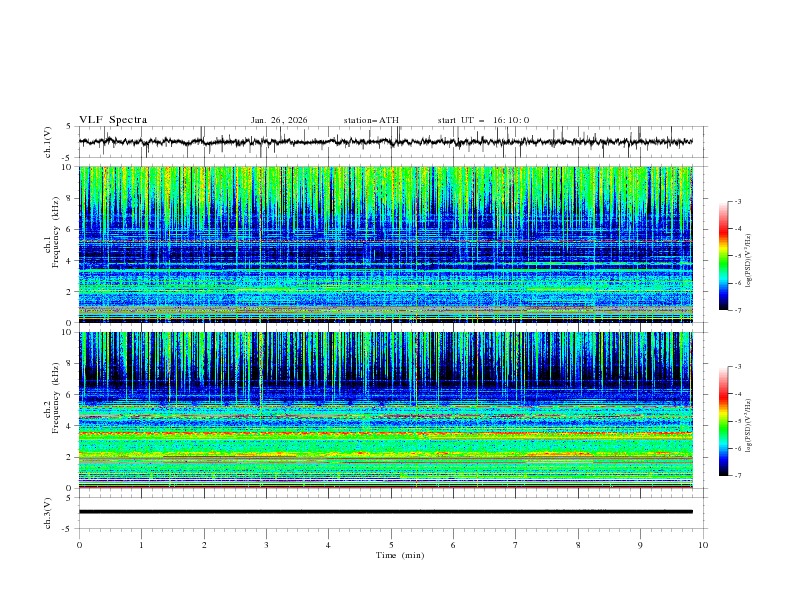Screen dimensions: 792x612
Task: Click the "-5" tick on ch.3(V) axis
Action: 68,529
